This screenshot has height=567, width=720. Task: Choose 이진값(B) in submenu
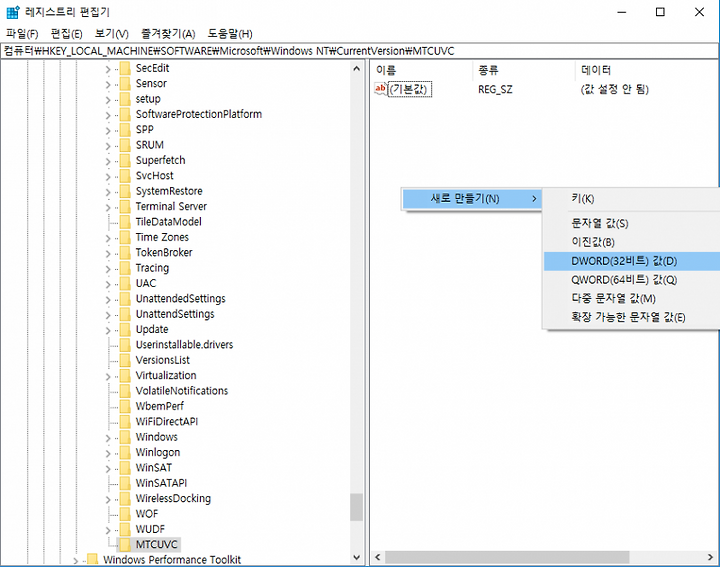pos(631,242)
